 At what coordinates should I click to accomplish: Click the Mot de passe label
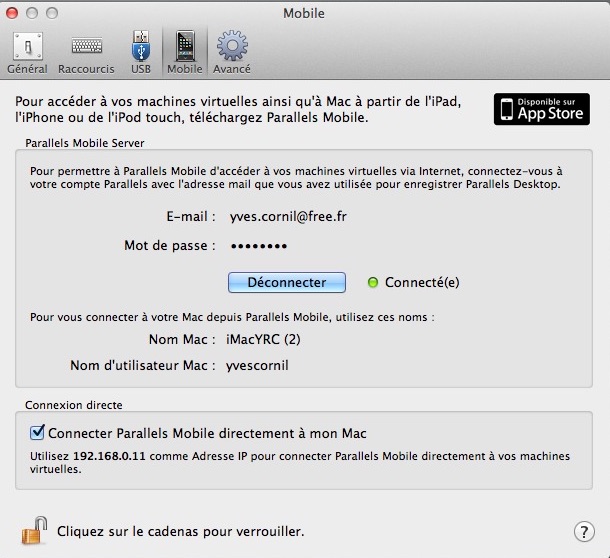click(x=170, y=246)
